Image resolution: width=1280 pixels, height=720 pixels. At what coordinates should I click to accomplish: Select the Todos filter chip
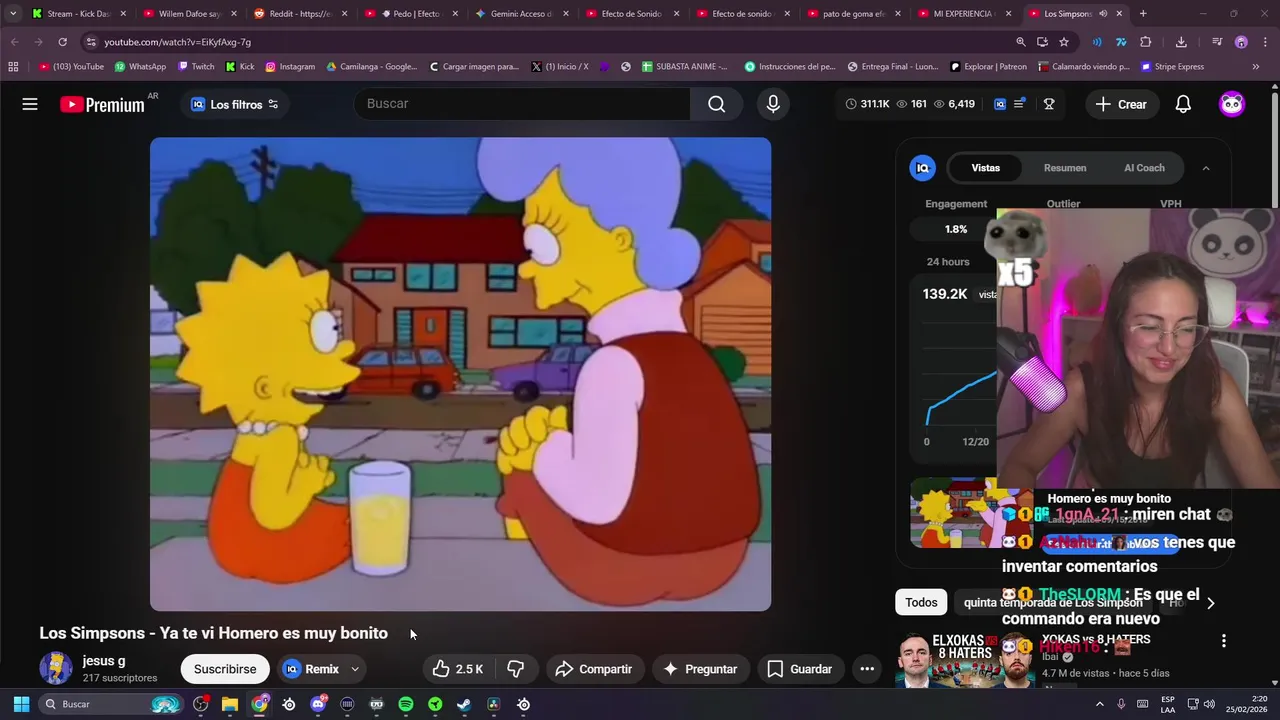tap(921, 602)
